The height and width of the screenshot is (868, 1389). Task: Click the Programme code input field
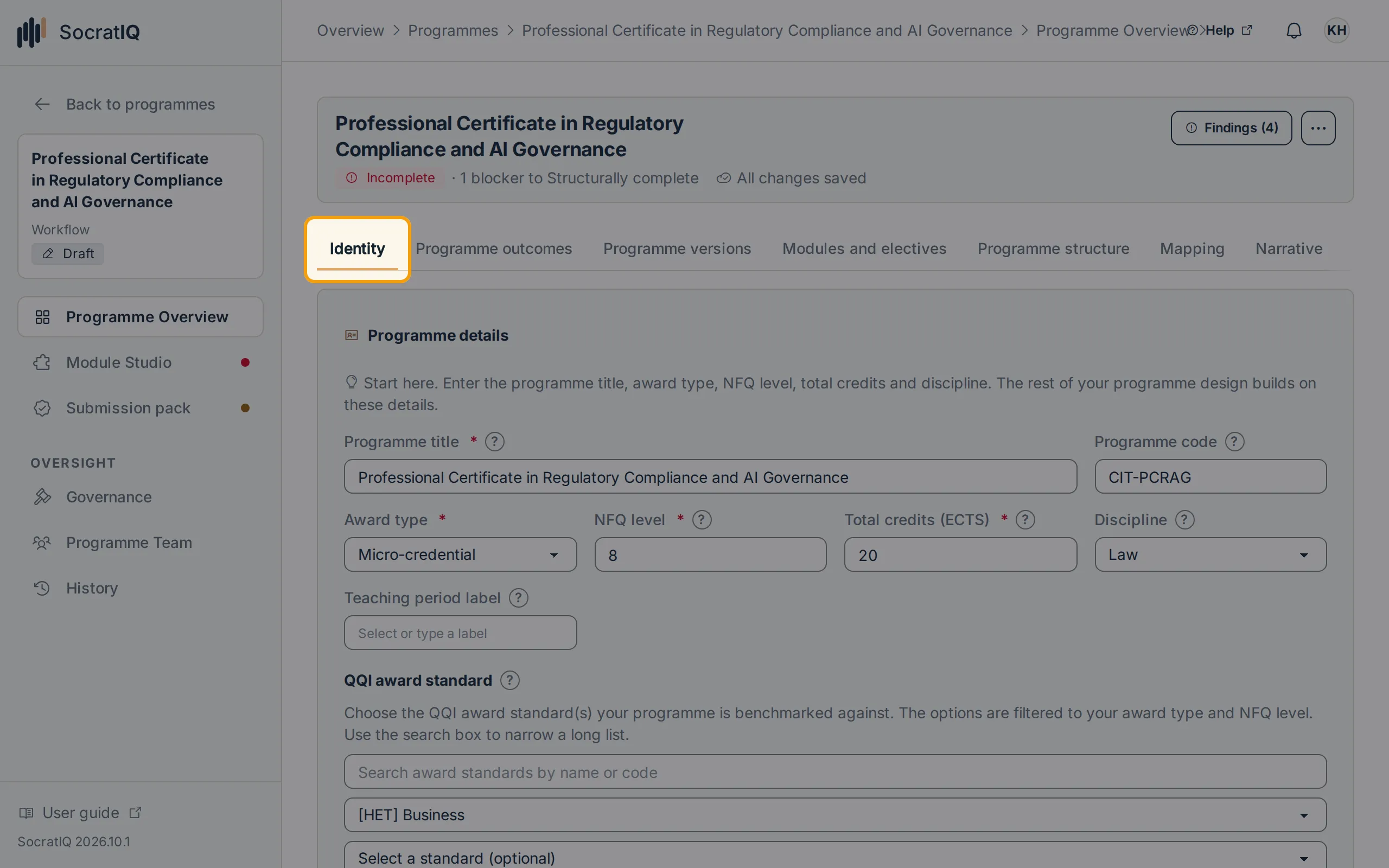click(1210, 476)
